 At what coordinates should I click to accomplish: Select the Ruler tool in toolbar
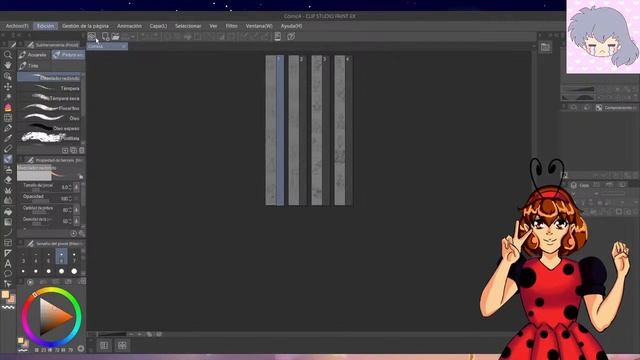[8, 253]
